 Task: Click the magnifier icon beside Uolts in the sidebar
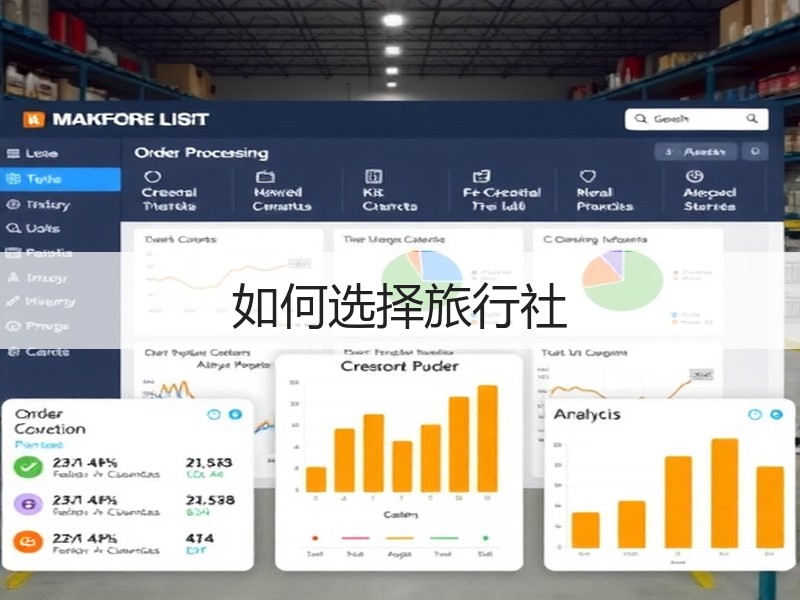coord(13,228)
